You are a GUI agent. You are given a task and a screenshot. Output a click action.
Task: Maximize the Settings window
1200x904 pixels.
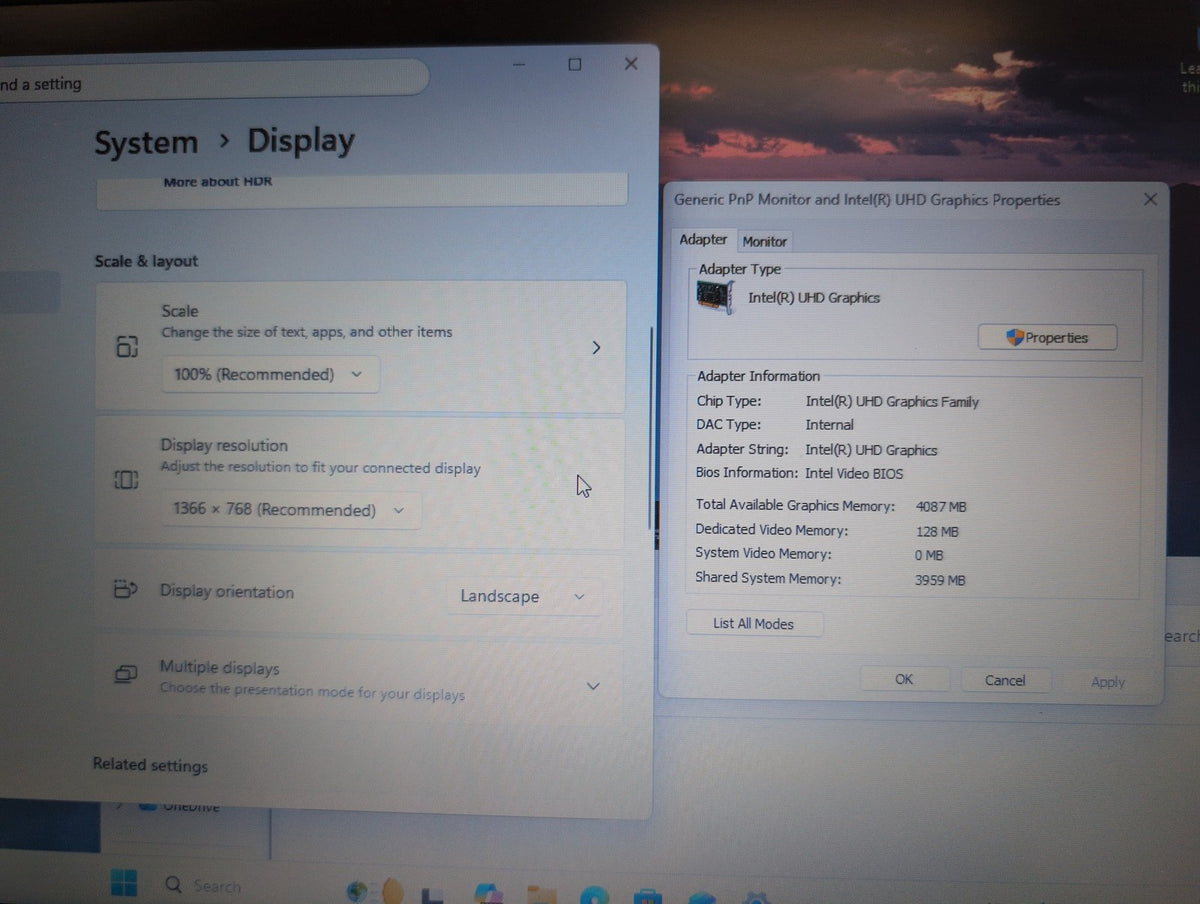[x=575, y=64]
